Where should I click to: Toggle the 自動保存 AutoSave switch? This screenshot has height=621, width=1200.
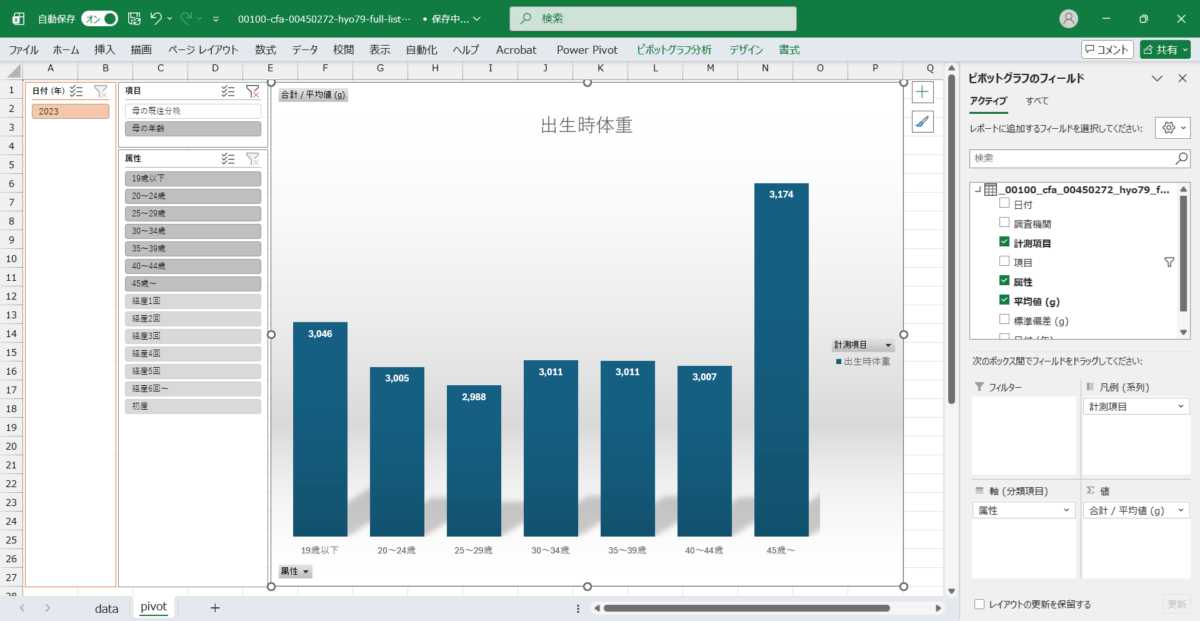click(99, 19)
